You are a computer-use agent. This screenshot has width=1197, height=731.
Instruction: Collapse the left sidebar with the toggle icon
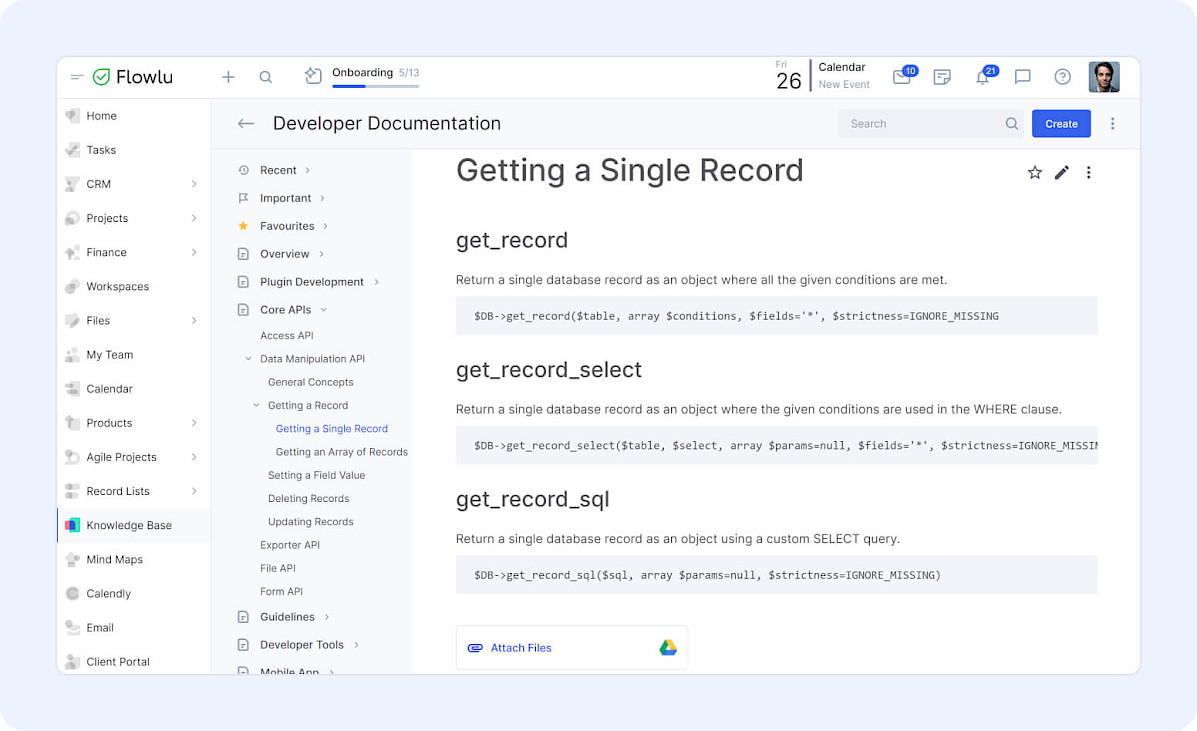click(76, 76)
